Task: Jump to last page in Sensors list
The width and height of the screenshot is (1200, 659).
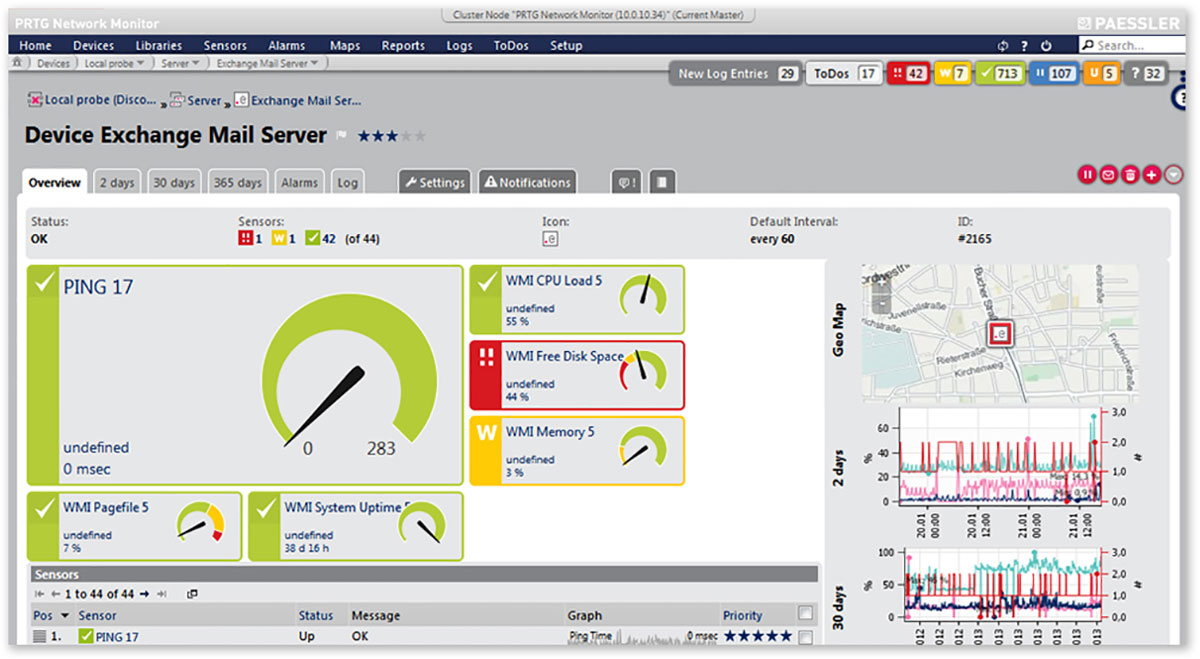Action: (162, 594)
